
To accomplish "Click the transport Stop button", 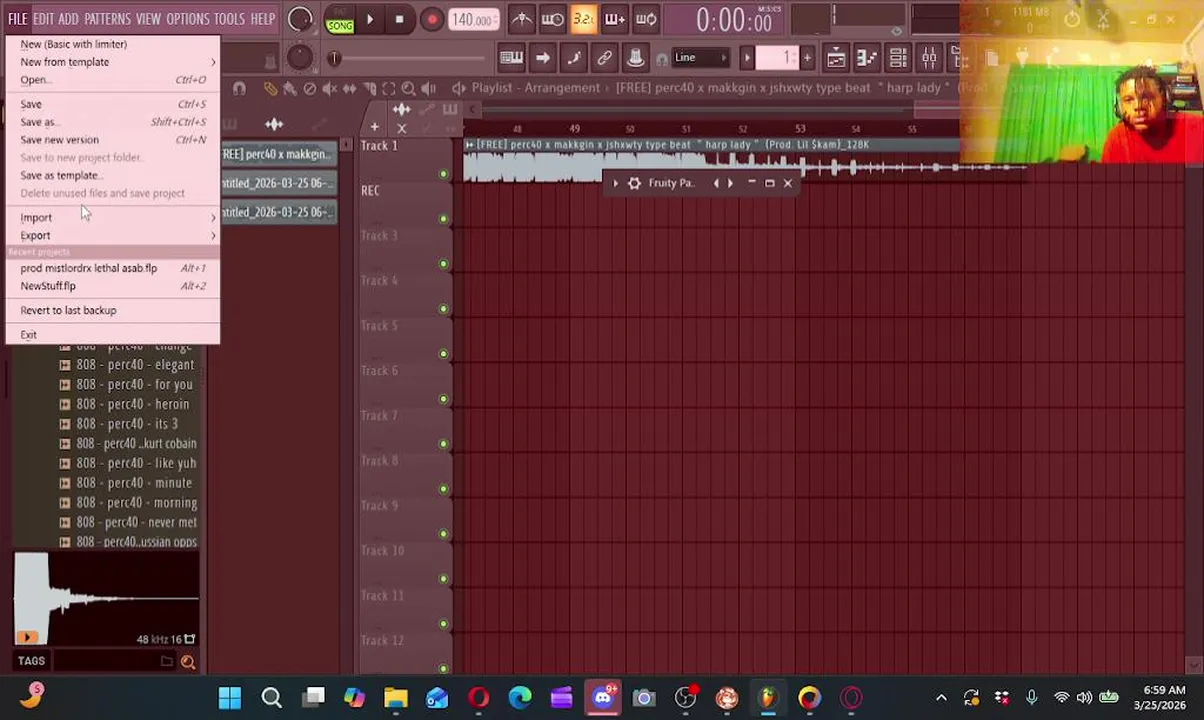I will pyautogui.click(x=399, y=19).
